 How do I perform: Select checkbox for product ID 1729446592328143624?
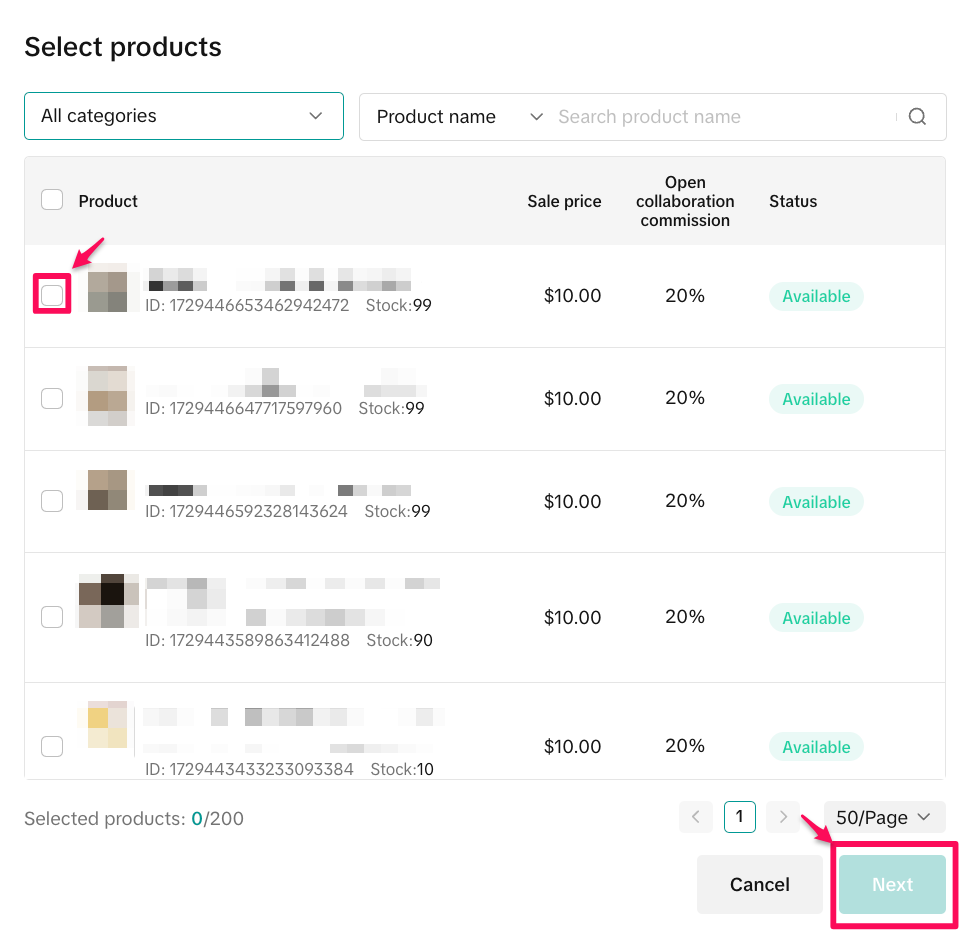tap(52, 501)
